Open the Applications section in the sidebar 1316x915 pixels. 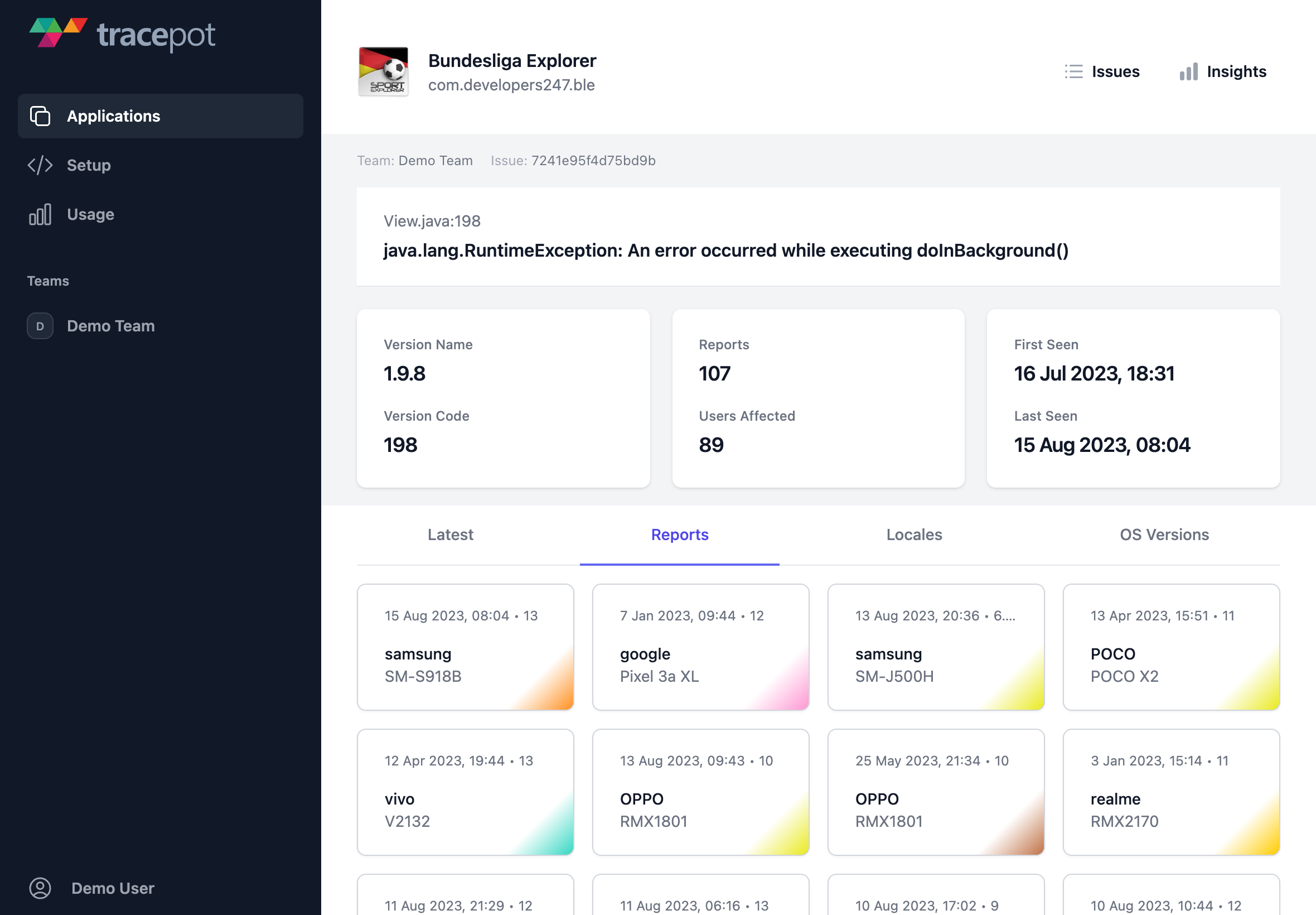coord(113,116)
